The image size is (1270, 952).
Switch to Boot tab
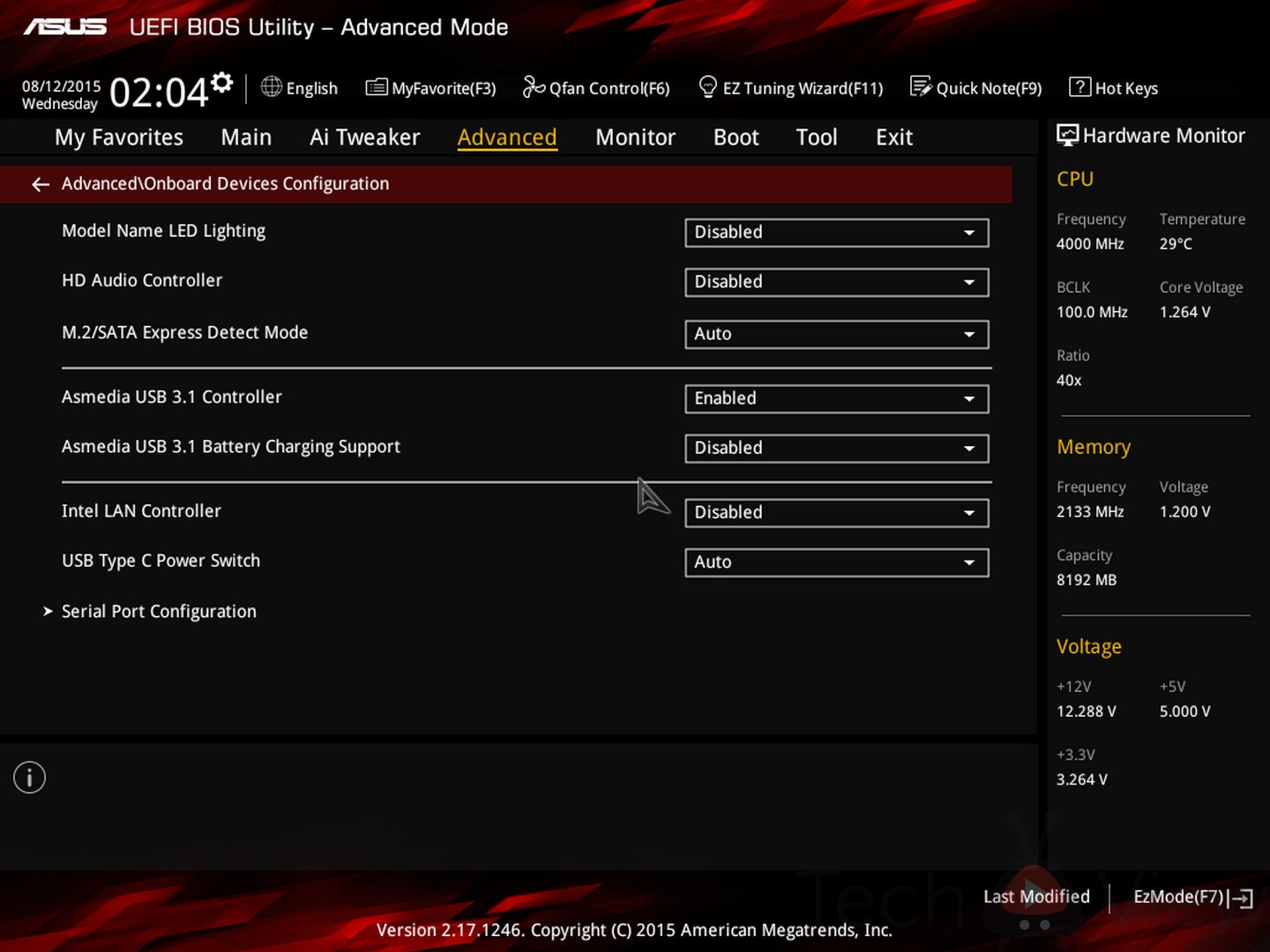click(x=736, y=138)
